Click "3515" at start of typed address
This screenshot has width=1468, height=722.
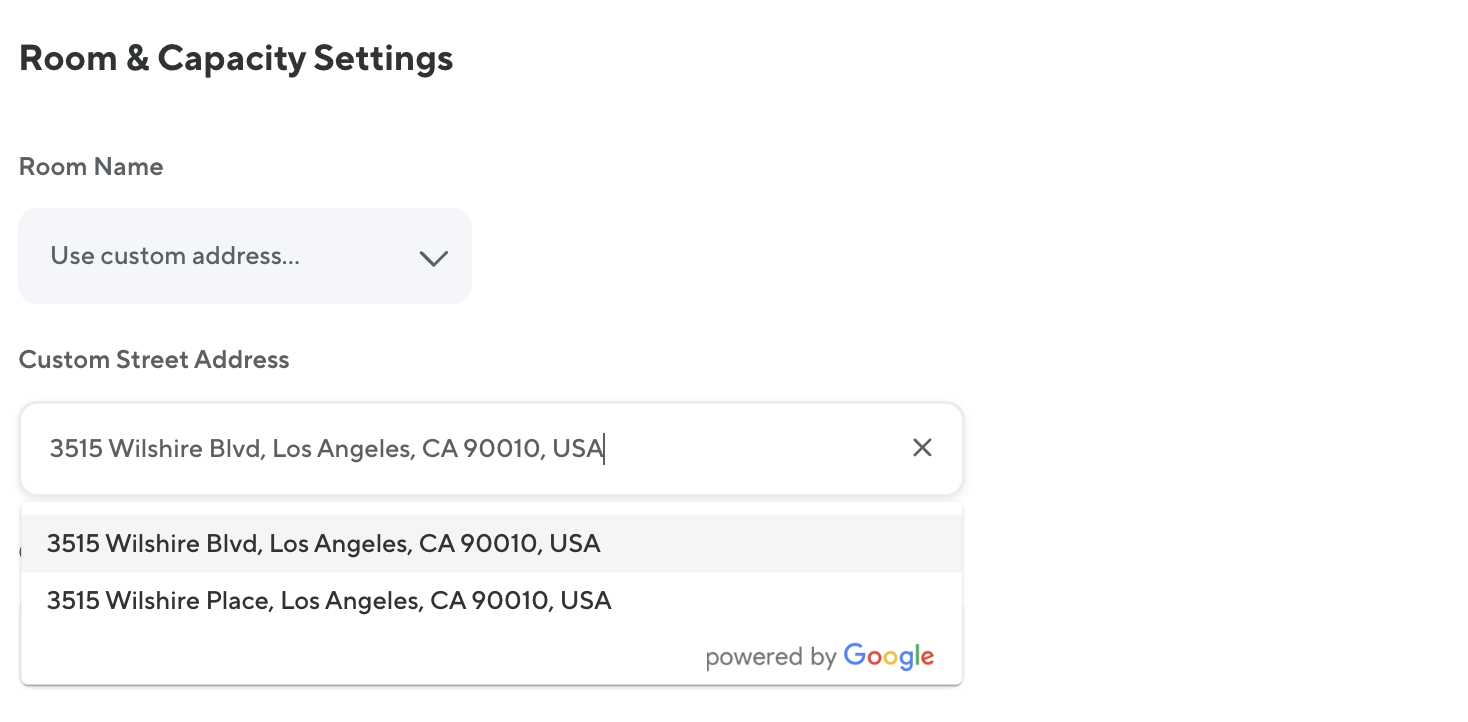tap(76, 449)
